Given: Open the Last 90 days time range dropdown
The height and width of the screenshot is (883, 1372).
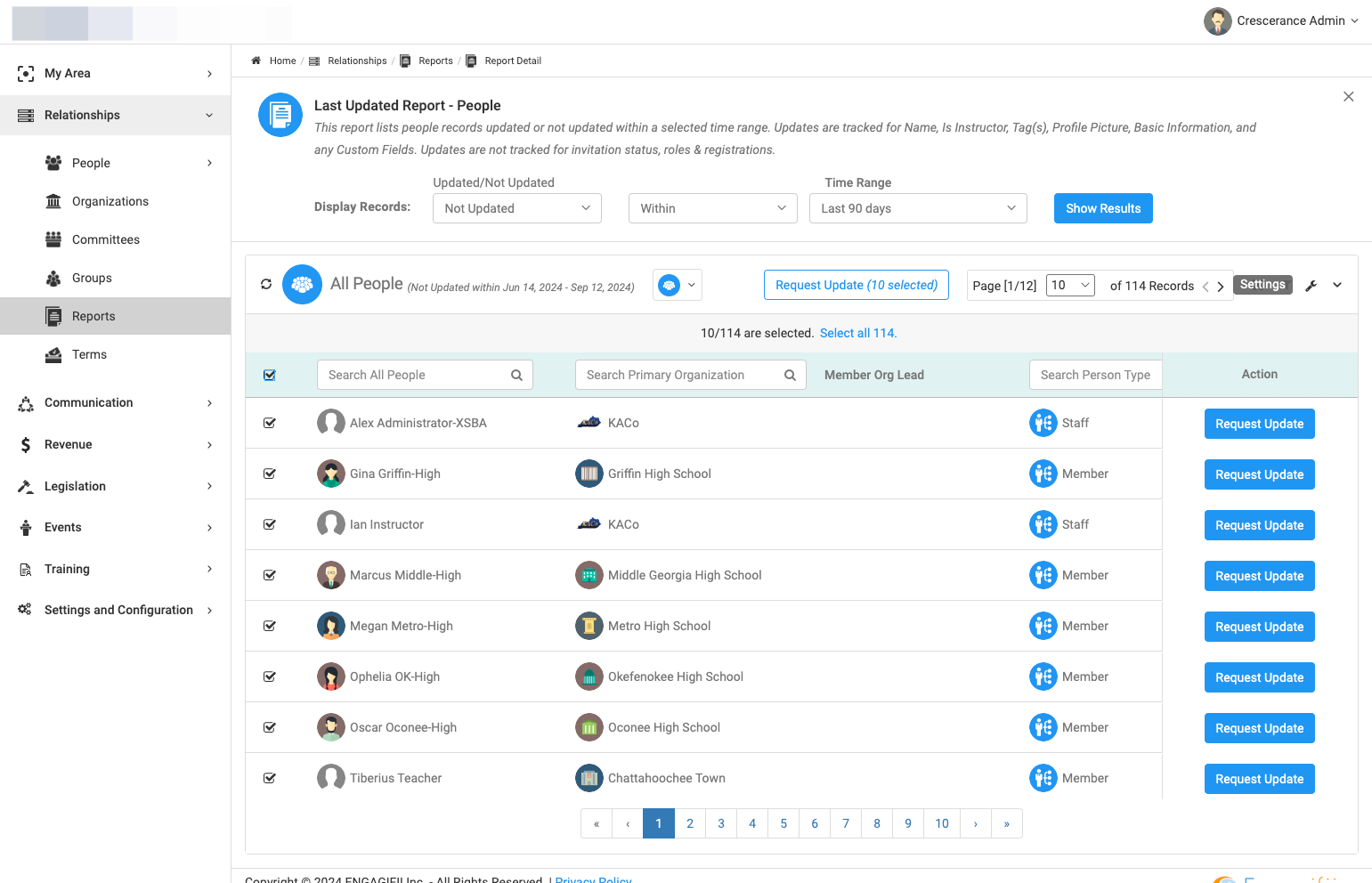Looking at the screenshot, I should (918, 208).
